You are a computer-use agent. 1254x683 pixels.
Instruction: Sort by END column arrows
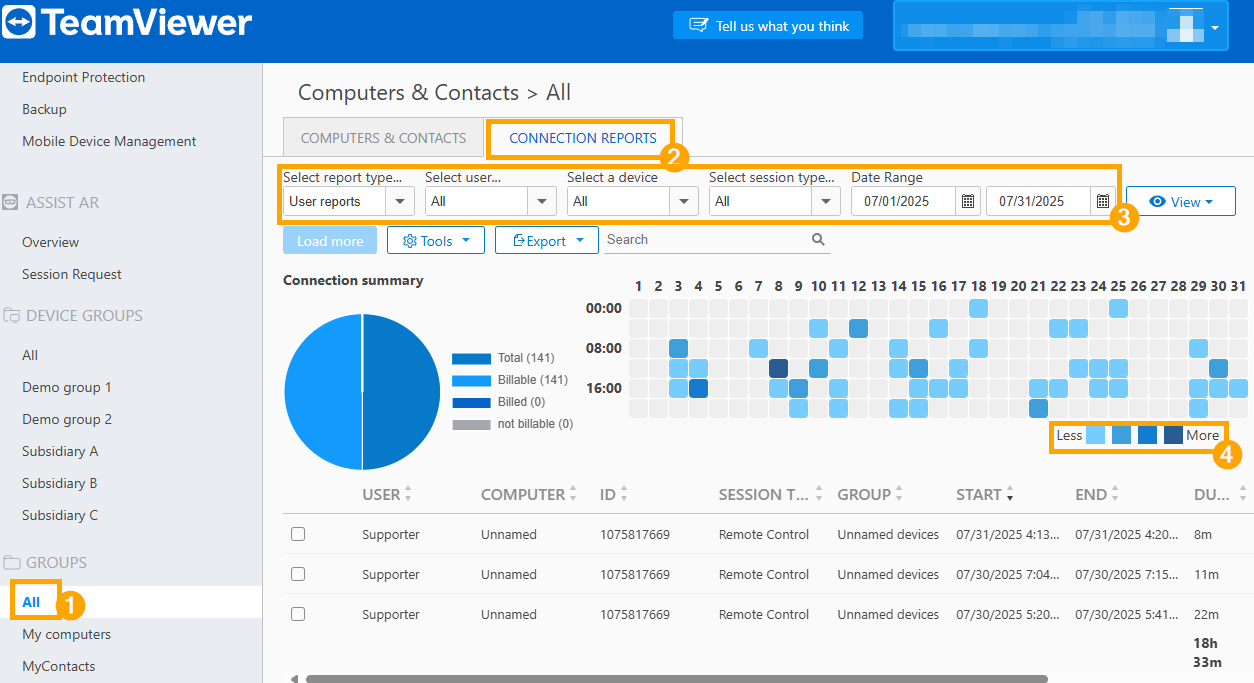1115,494
